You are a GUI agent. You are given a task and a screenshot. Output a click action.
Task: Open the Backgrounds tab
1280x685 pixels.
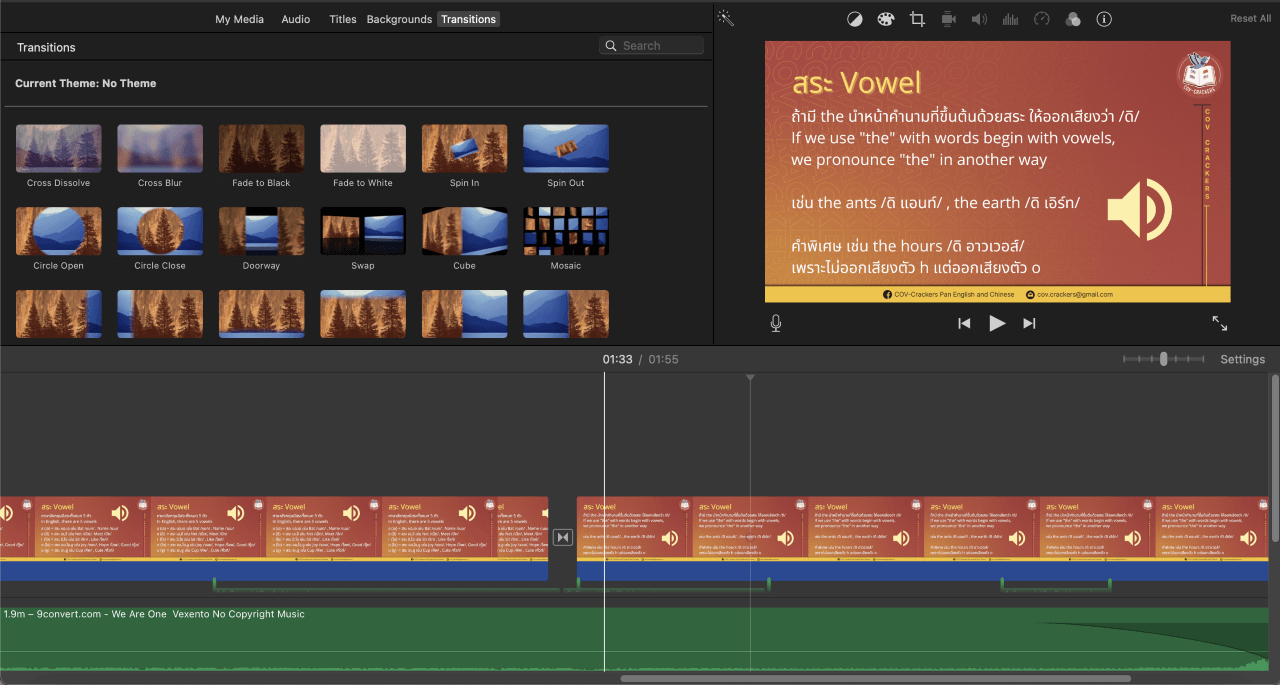click(x=399, y=19)
